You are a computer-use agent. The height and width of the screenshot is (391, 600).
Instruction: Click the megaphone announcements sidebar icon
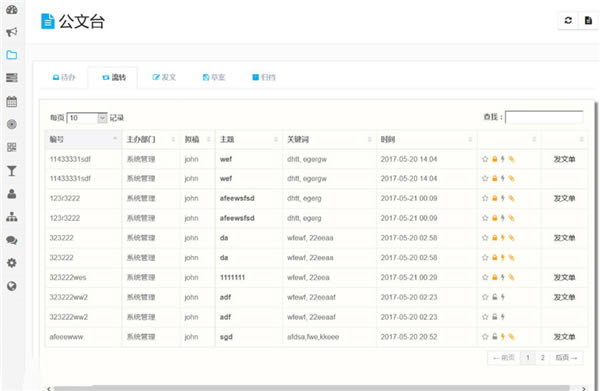point(12,32)
